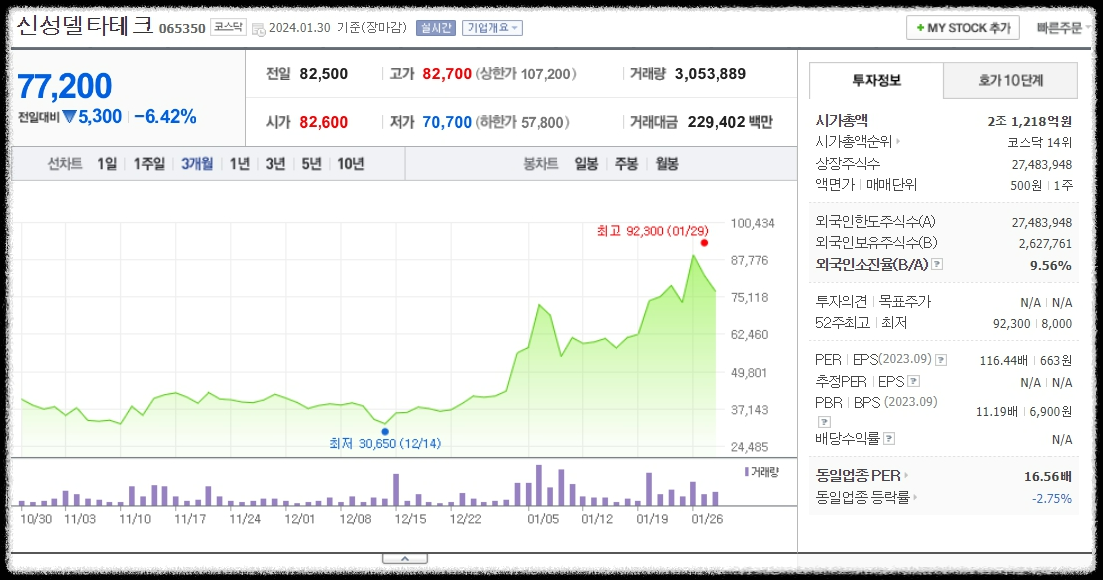Click the 동일업종 등락률 value -2.75%
This screenshot has height=580, width=1103.
point(1052,498)
